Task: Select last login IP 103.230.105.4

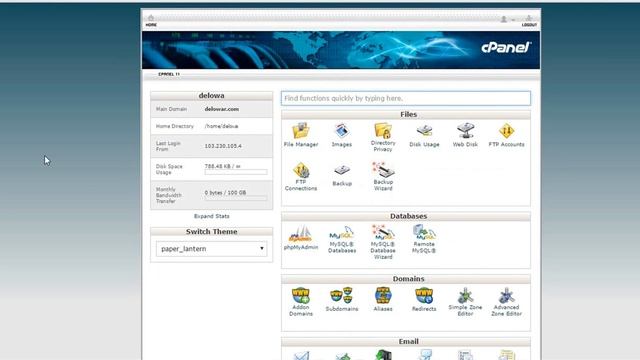Action: pyautogui.click(x=223, y=146)
